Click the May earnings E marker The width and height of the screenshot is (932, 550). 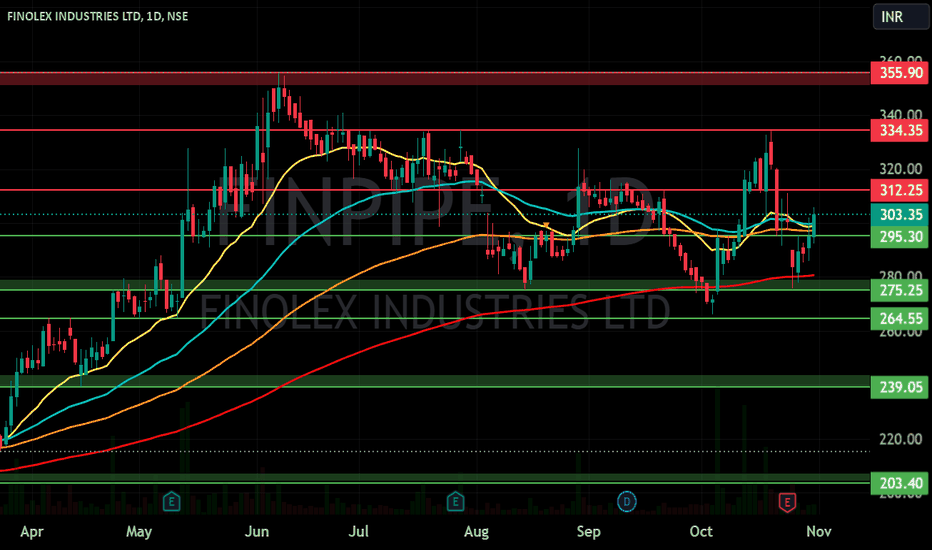(171, 502)
